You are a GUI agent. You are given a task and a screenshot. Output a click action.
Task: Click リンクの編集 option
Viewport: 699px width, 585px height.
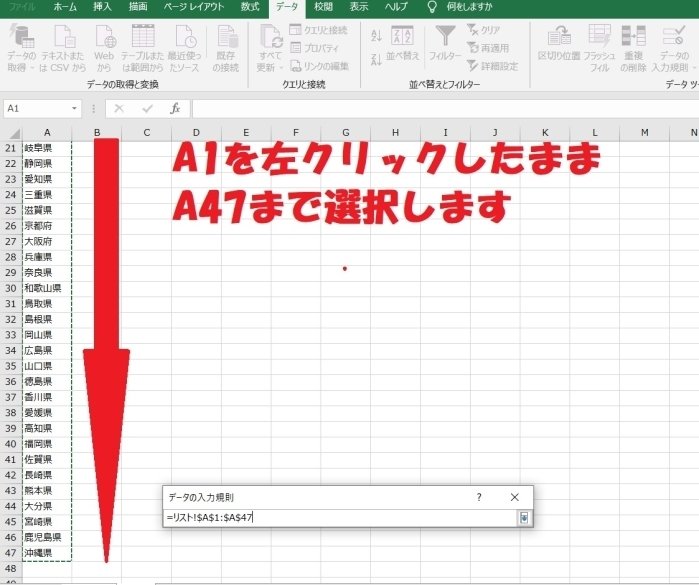tap(319, 66)
